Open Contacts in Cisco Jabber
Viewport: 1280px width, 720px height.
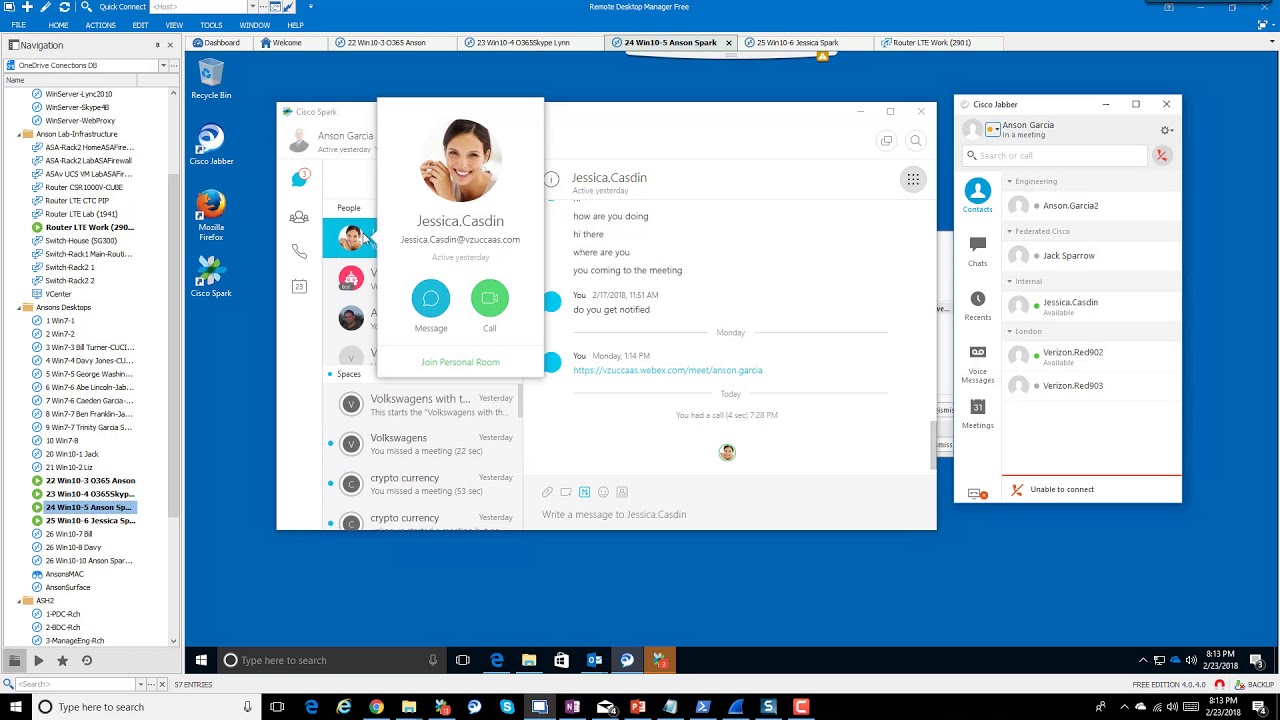click(977, 195)
